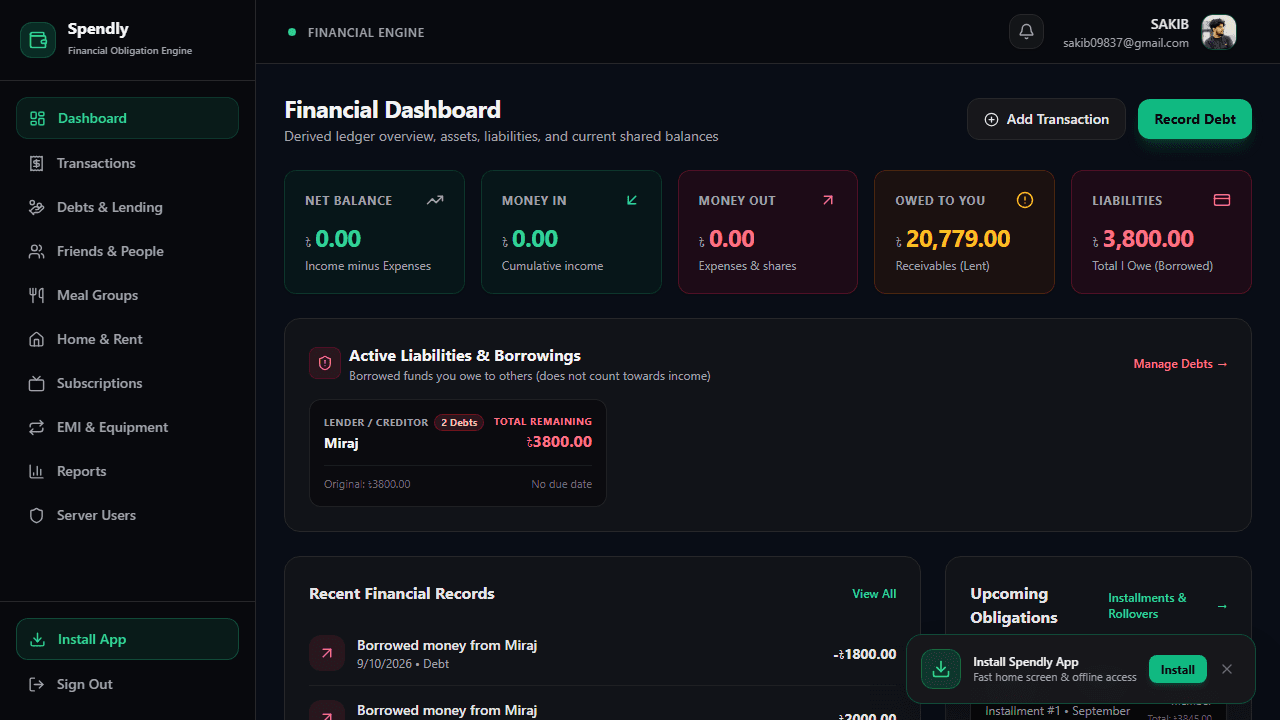Click the download icon in install banner
This screenshot has height=720, width=1280.
941,669
